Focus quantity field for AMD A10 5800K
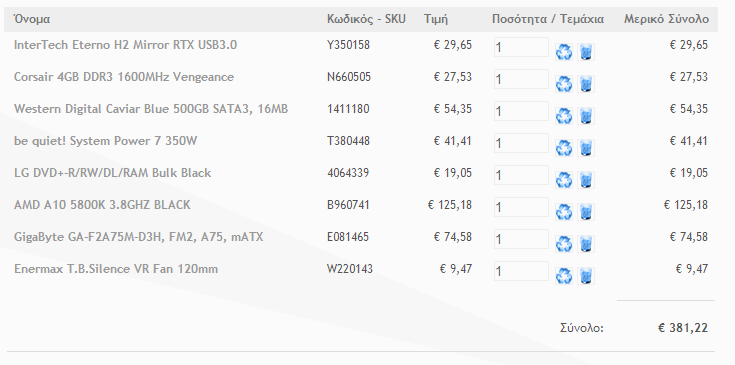Viewport: 735px width, 365px height. click(x=521, y=207)
